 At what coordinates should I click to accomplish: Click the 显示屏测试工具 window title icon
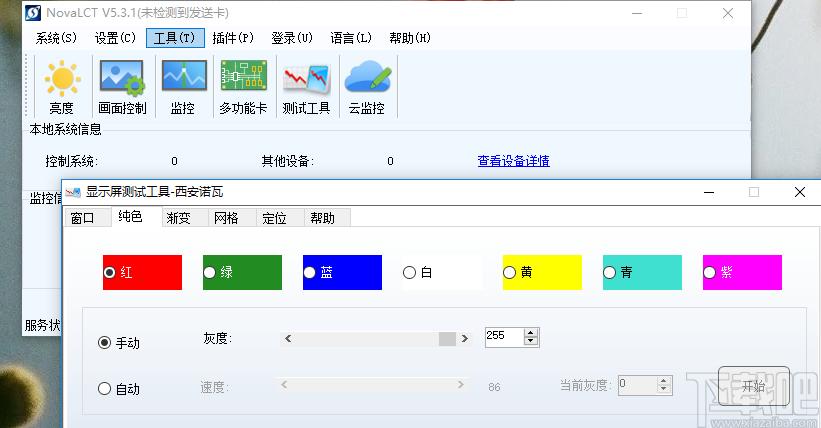point(73,192)
